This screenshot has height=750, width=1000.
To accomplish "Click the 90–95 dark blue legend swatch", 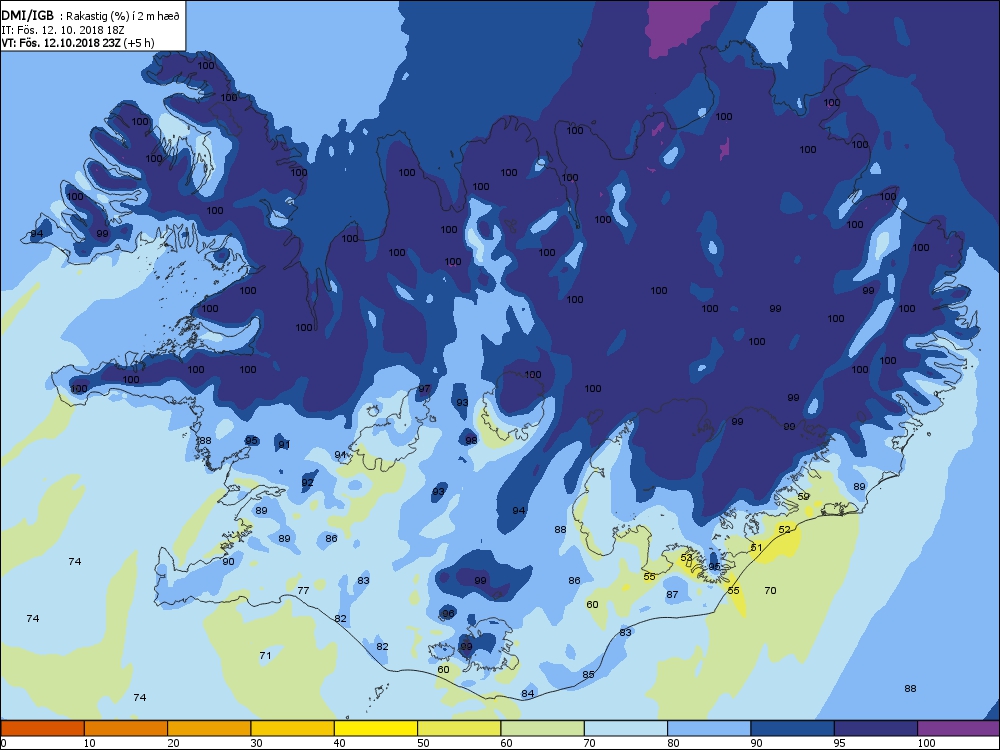I will point(793,728).
